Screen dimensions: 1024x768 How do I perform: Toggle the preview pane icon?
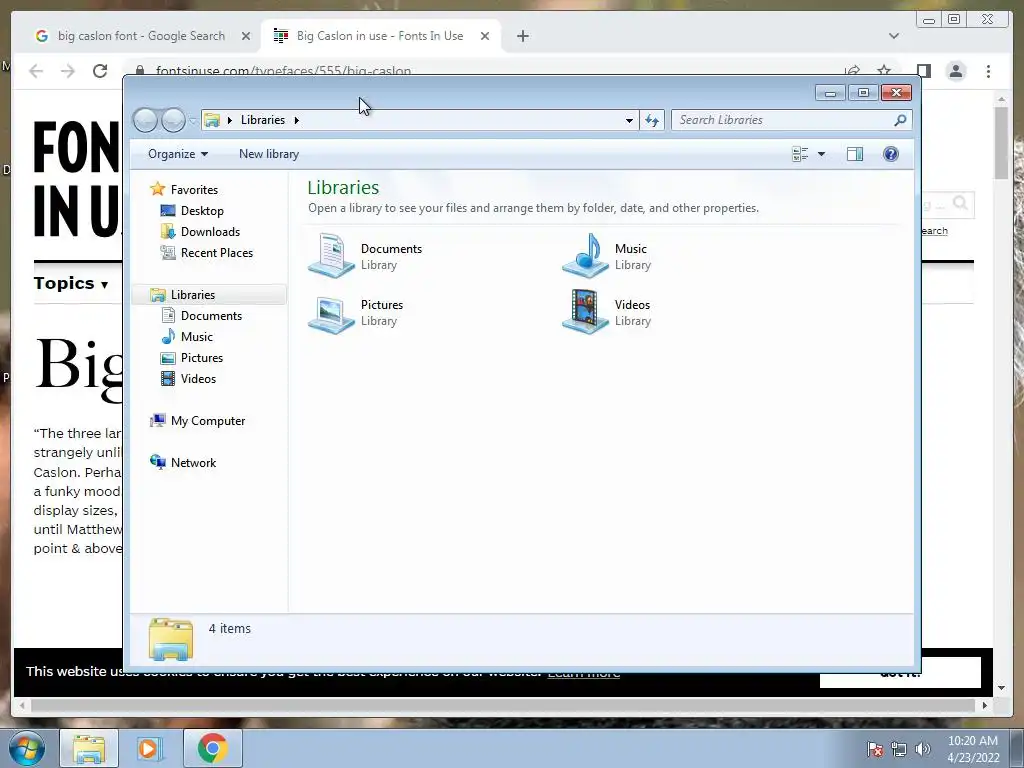click(854, 154)
